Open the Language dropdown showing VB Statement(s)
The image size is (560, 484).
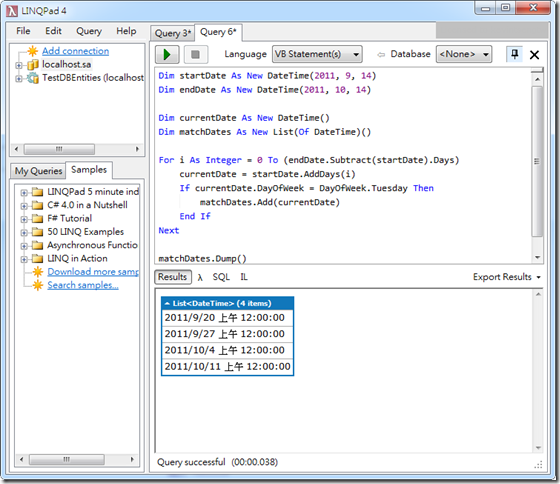point(317,54)
